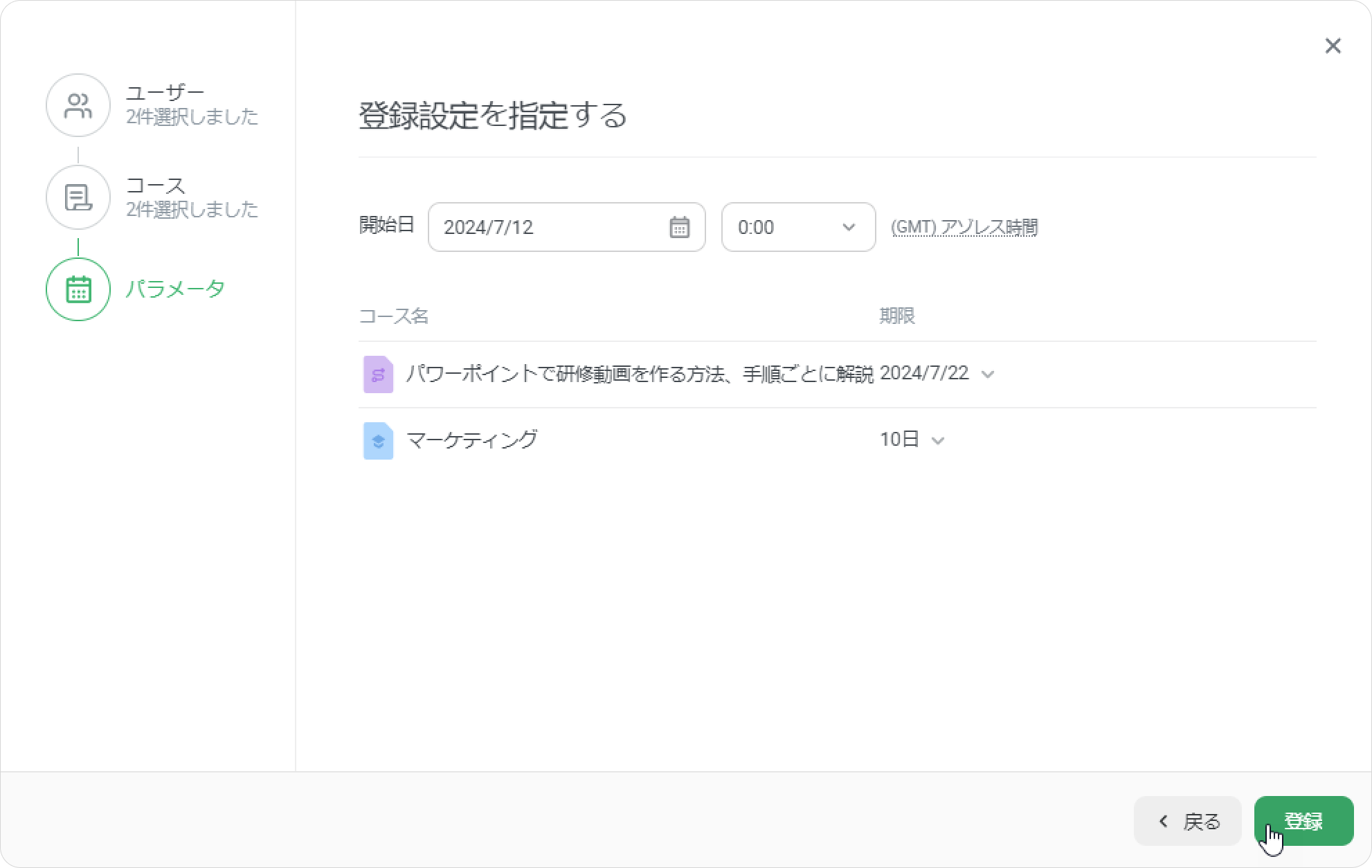Click the パワーポイントで研修動画を作る方法 course name

(640, 374)
